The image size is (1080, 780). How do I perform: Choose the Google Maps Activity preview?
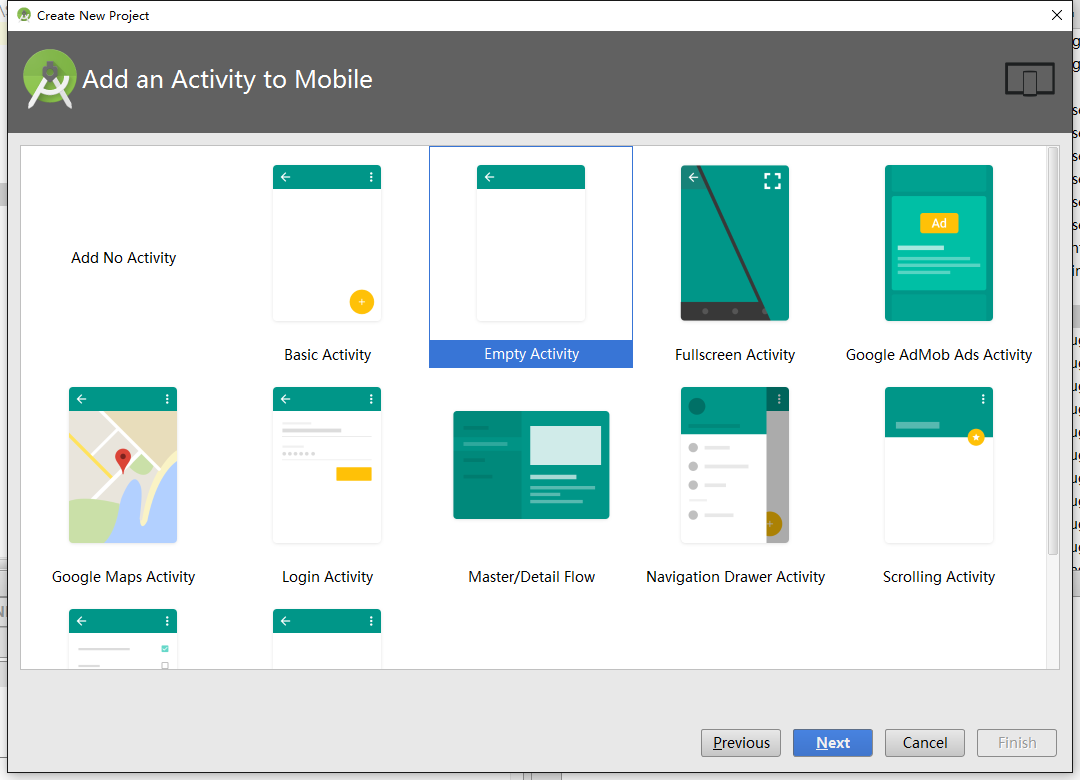point(123,465)
